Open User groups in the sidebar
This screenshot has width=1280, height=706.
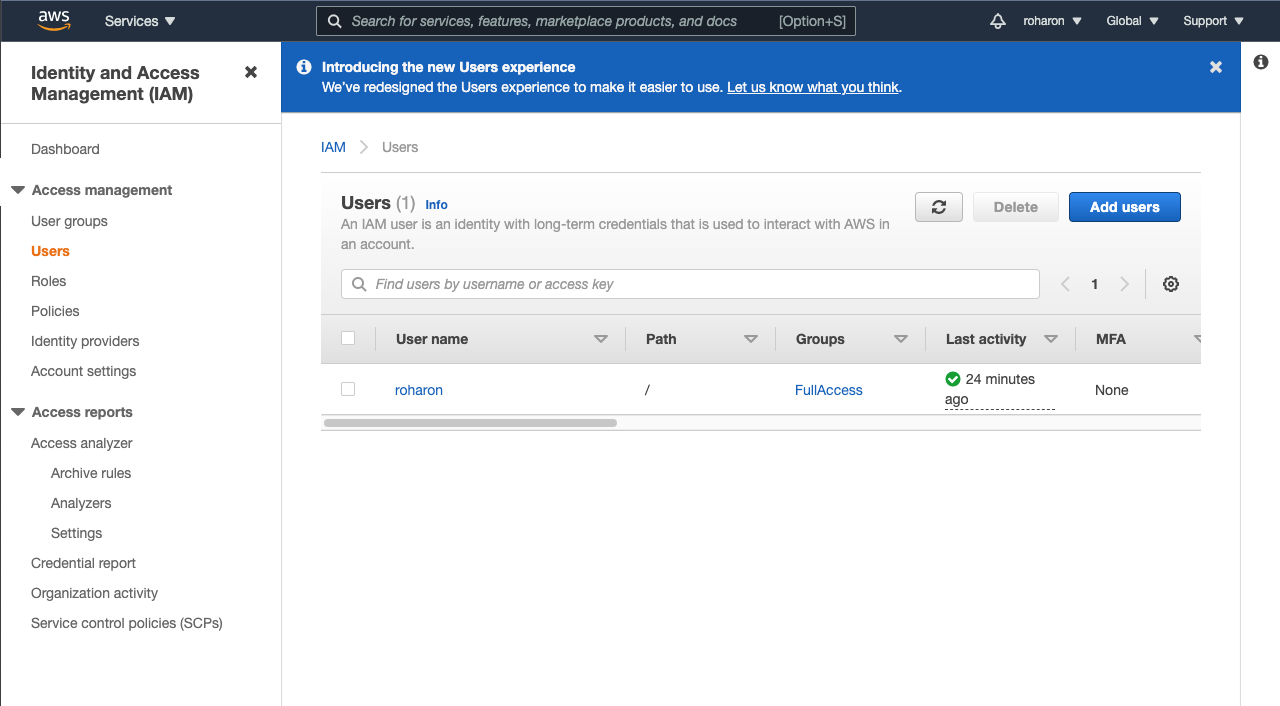pyautogui.click(x=69, y=221)
